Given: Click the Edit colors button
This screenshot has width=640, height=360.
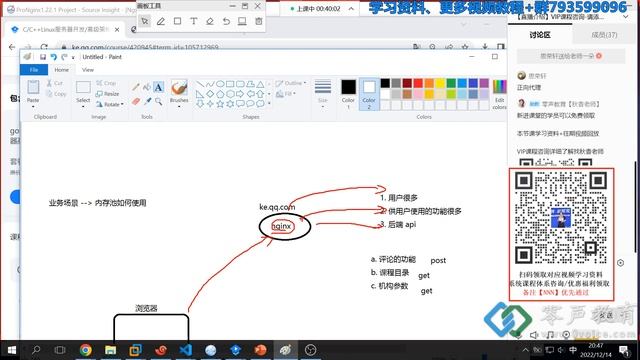Looking at the screenshot, I should pos(500,93).
